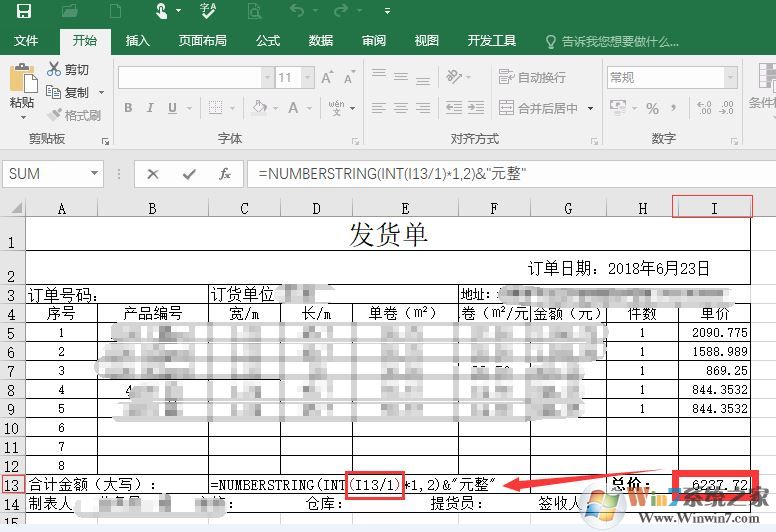Click the Paste (粘贴) clipboard icon
This screenshot has height=532, width=776.
pos(22,78)
